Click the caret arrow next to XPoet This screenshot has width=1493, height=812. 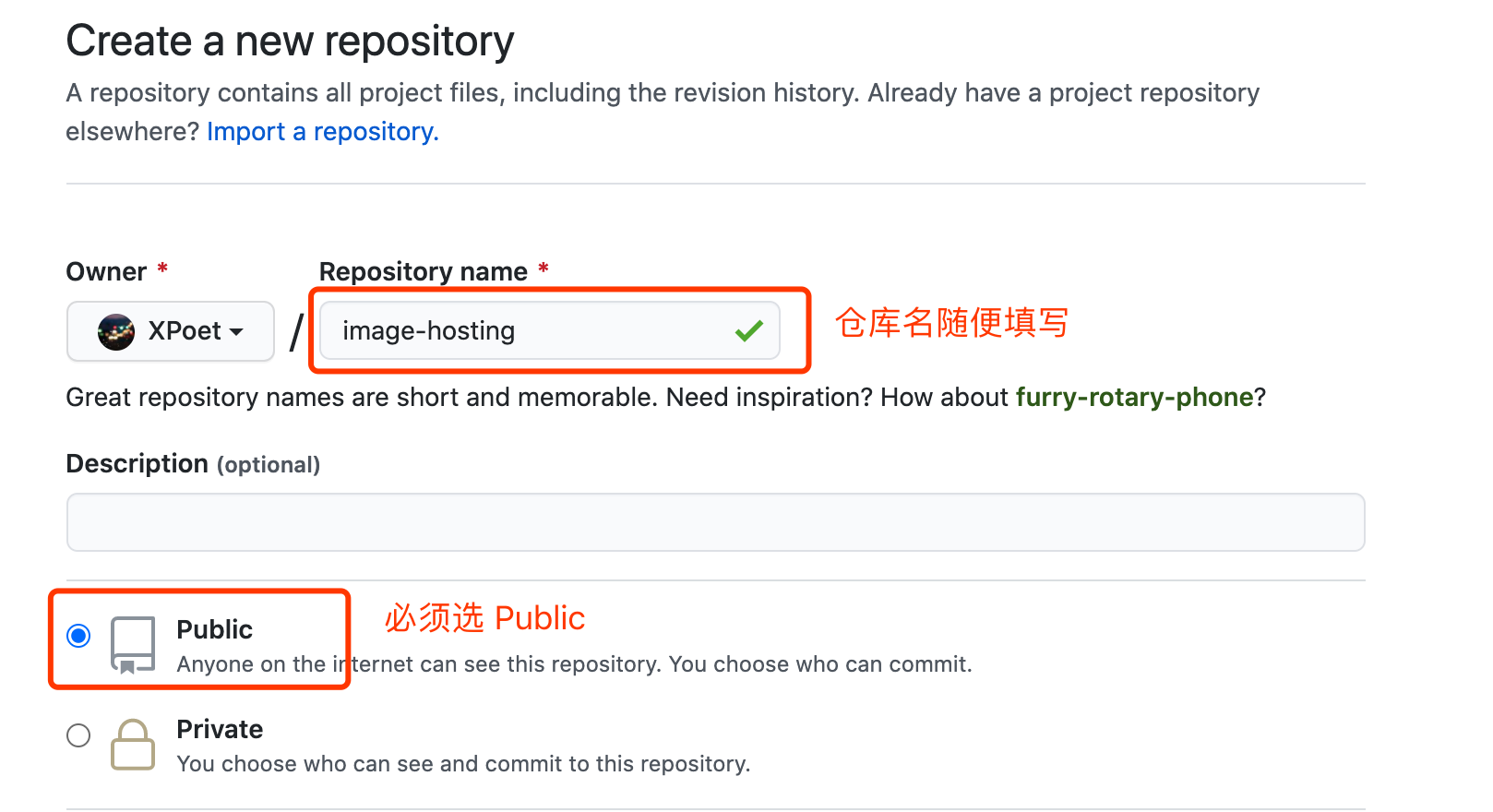(x=236, y=332)
